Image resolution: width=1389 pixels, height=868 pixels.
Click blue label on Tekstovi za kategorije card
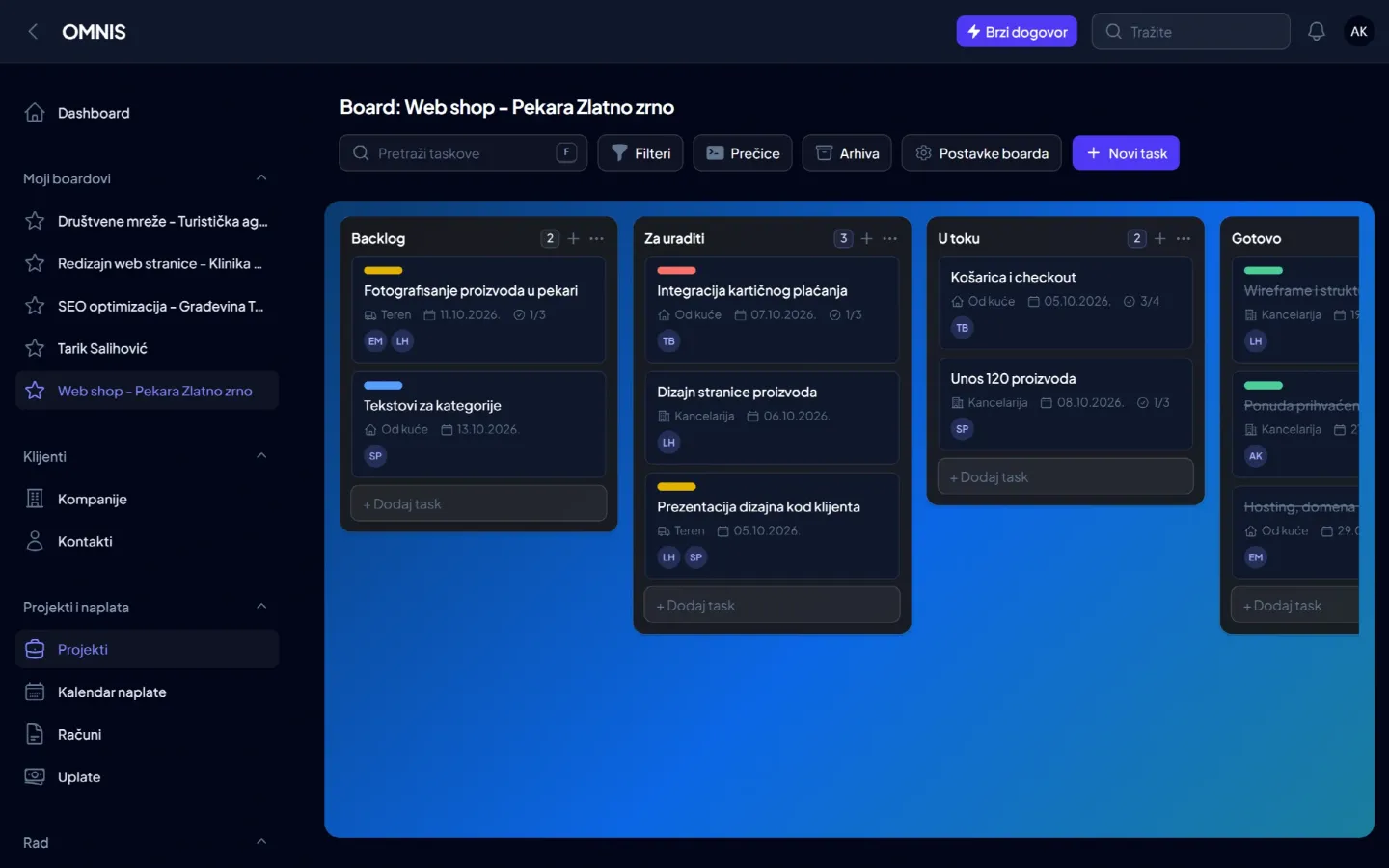pos(383,386)
